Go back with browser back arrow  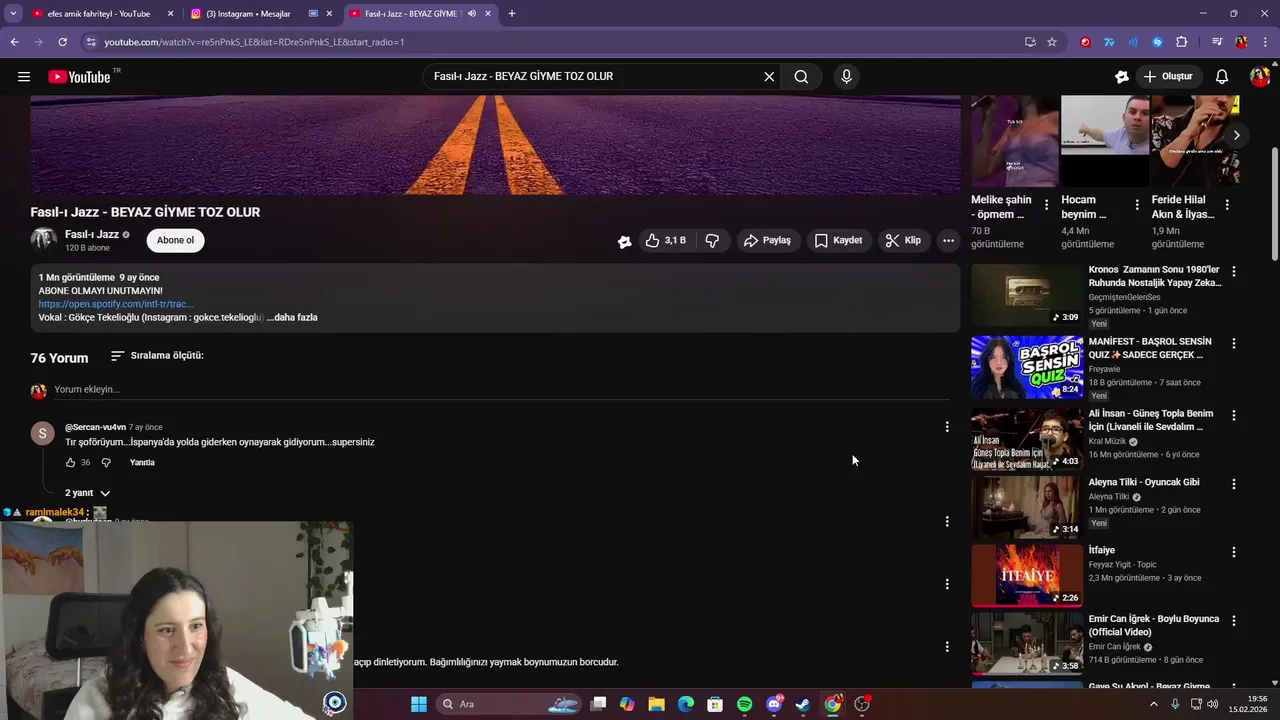click(x=14, y=42)
